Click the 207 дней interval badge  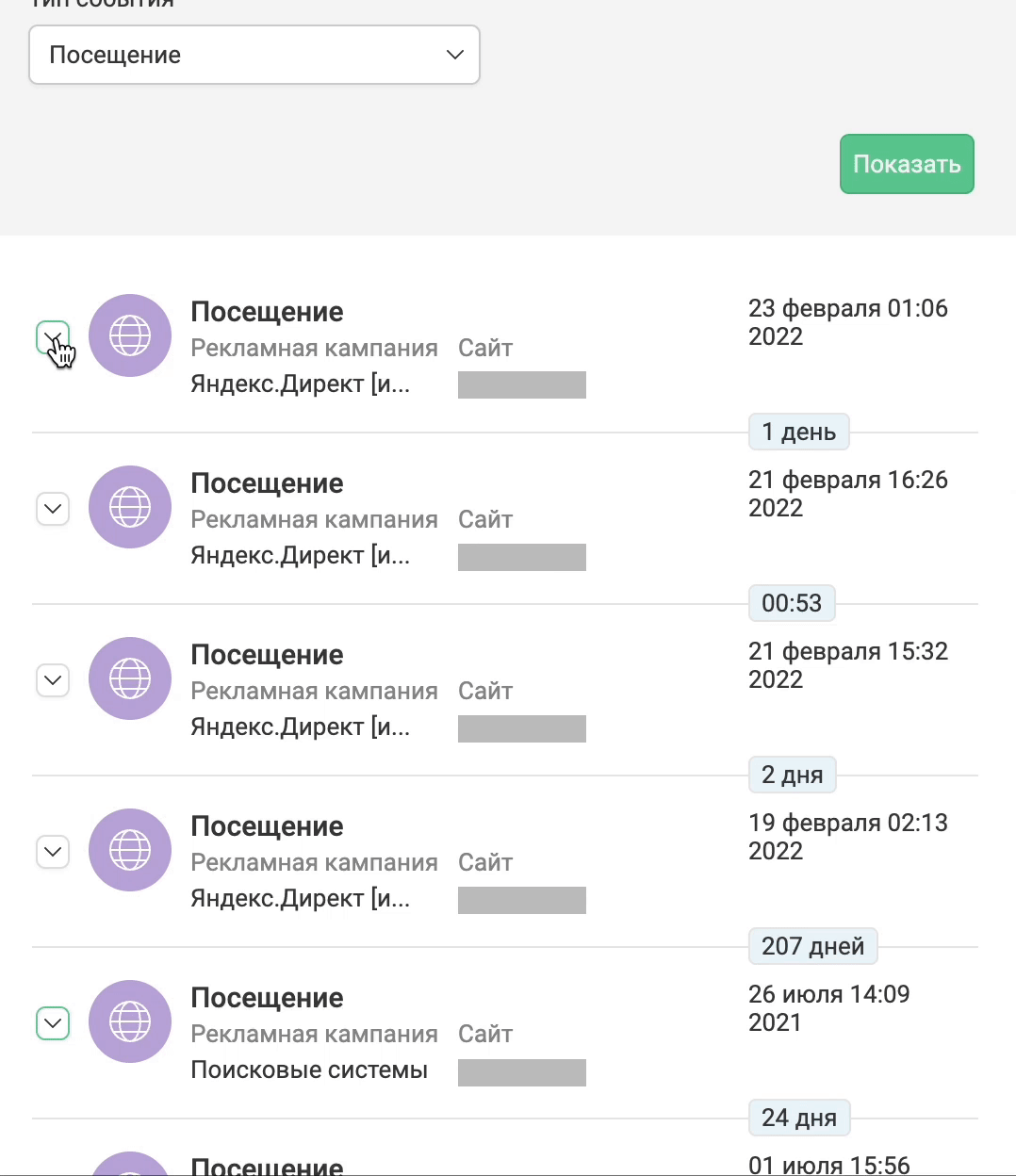coord(813,946)
